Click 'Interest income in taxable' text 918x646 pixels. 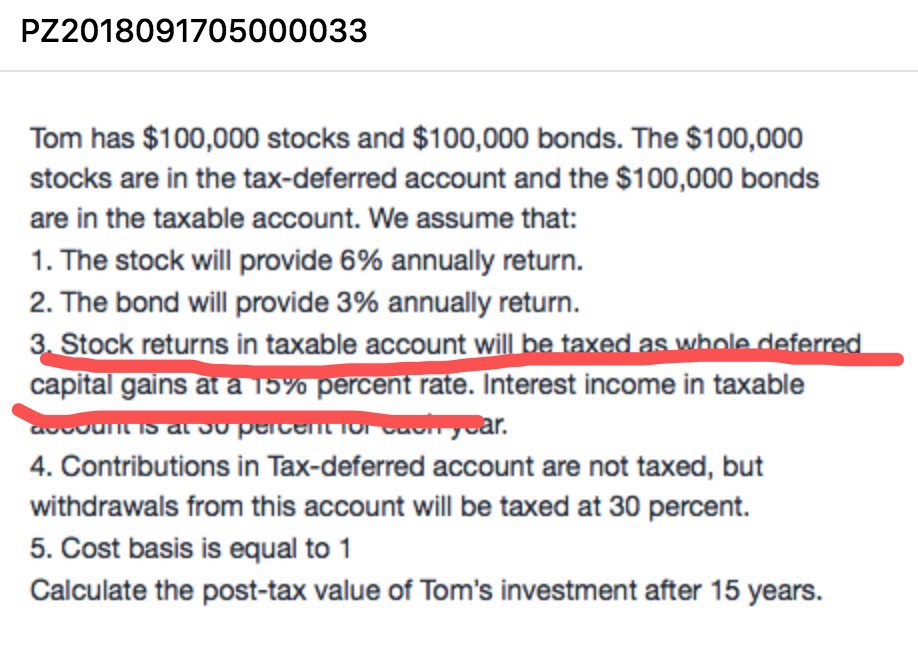643,385
